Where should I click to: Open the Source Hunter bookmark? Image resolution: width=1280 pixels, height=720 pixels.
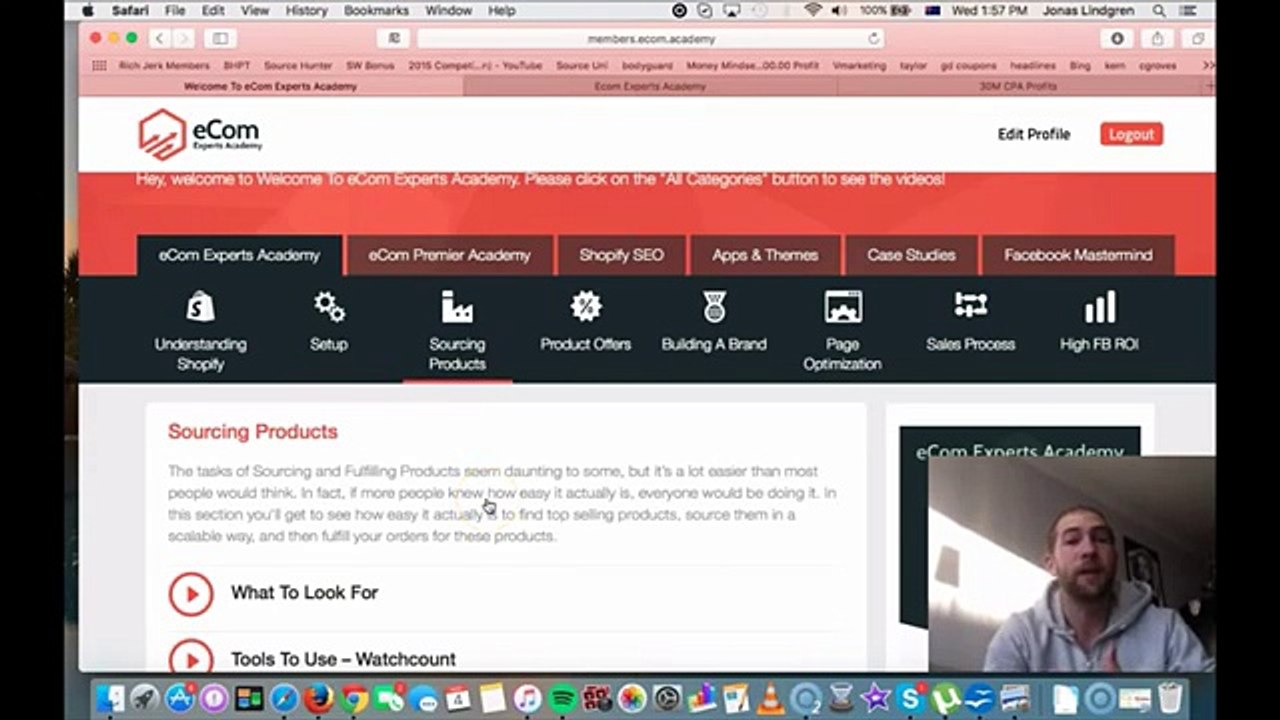(x=297, y=65)
